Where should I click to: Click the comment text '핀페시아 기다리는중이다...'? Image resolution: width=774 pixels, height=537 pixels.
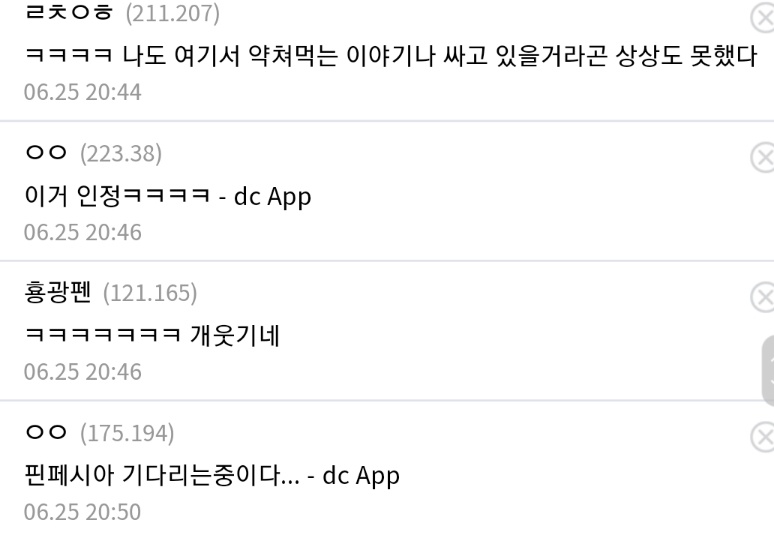coord(162,475)
